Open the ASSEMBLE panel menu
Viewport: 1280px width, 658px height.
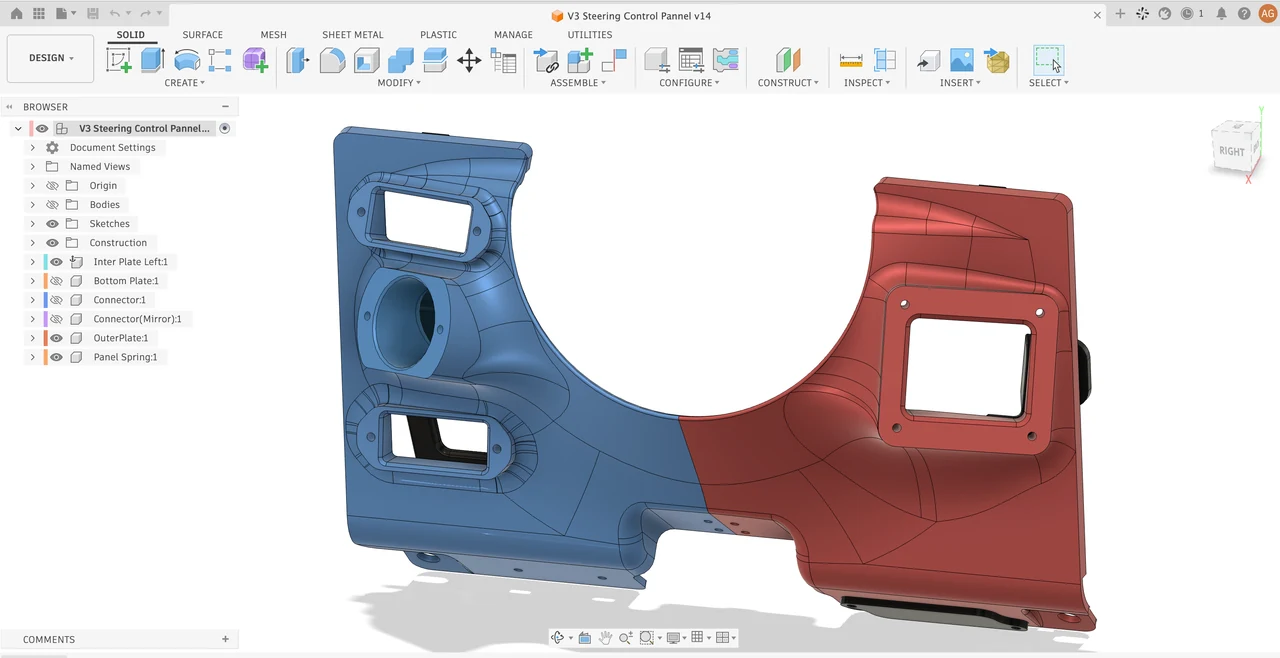(x=578, y=83)
